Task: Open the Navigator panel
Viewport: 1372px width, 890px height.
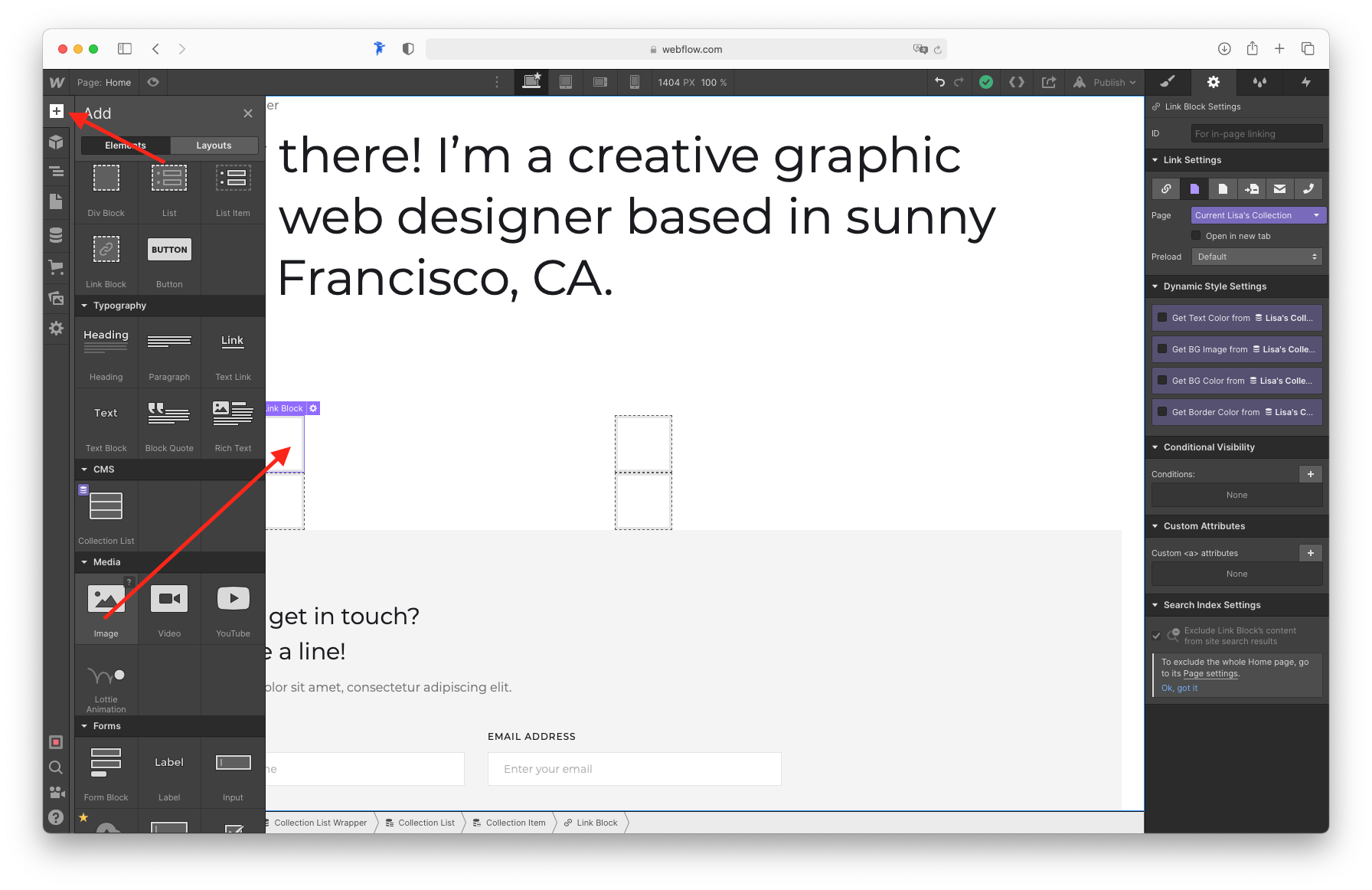Action: click(56, 172)
